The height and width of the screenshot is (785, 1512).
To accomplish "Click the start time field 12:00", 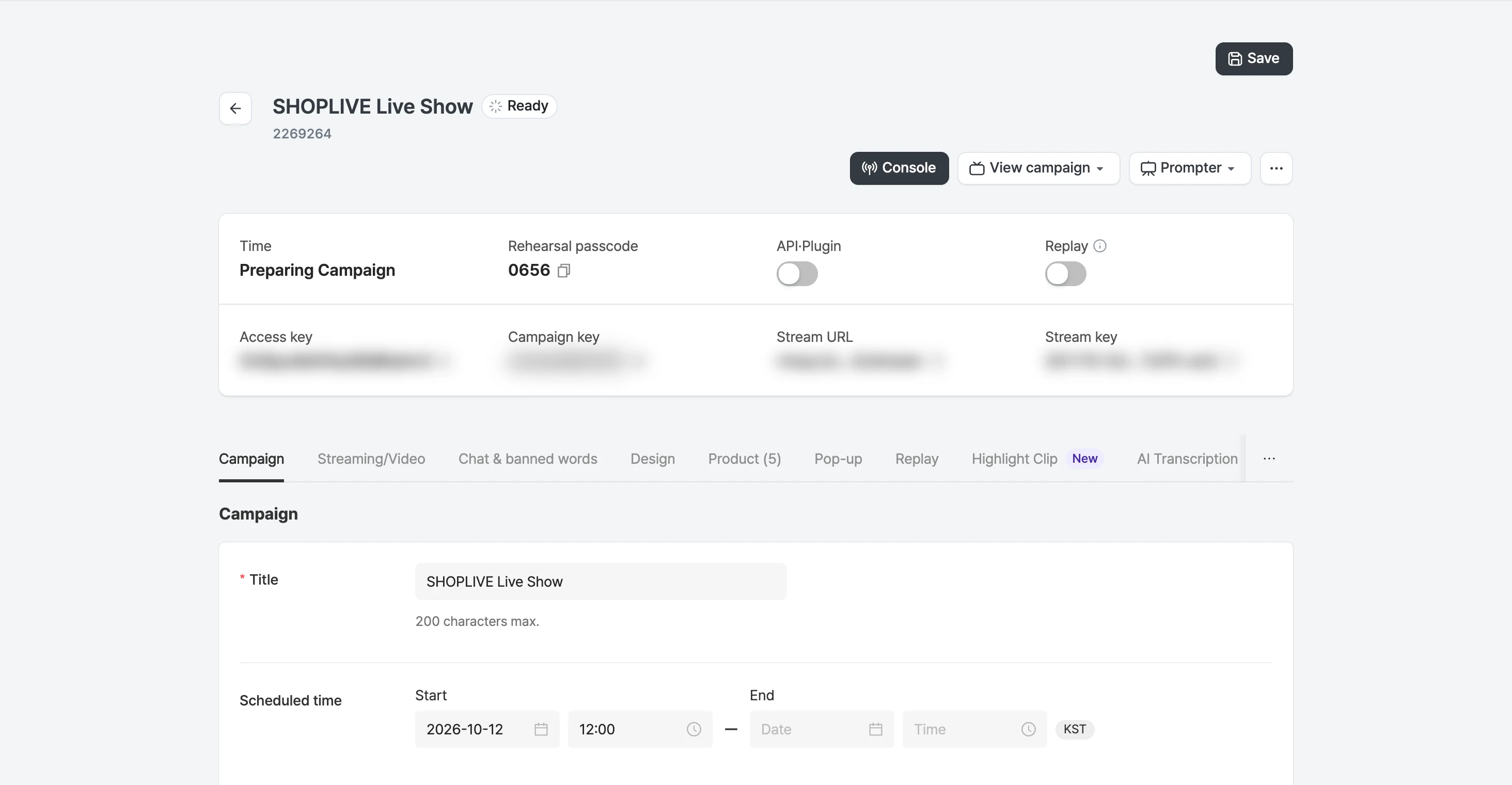I will 640,729.
